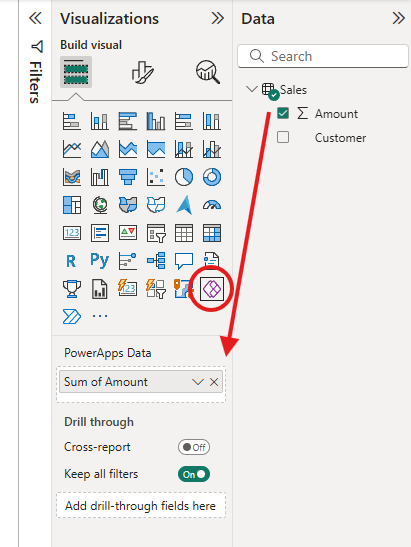The height and width of the screenshot is (547, 411).
Task: Select the 100% stacked column chart visual
Action: point(212,121)
